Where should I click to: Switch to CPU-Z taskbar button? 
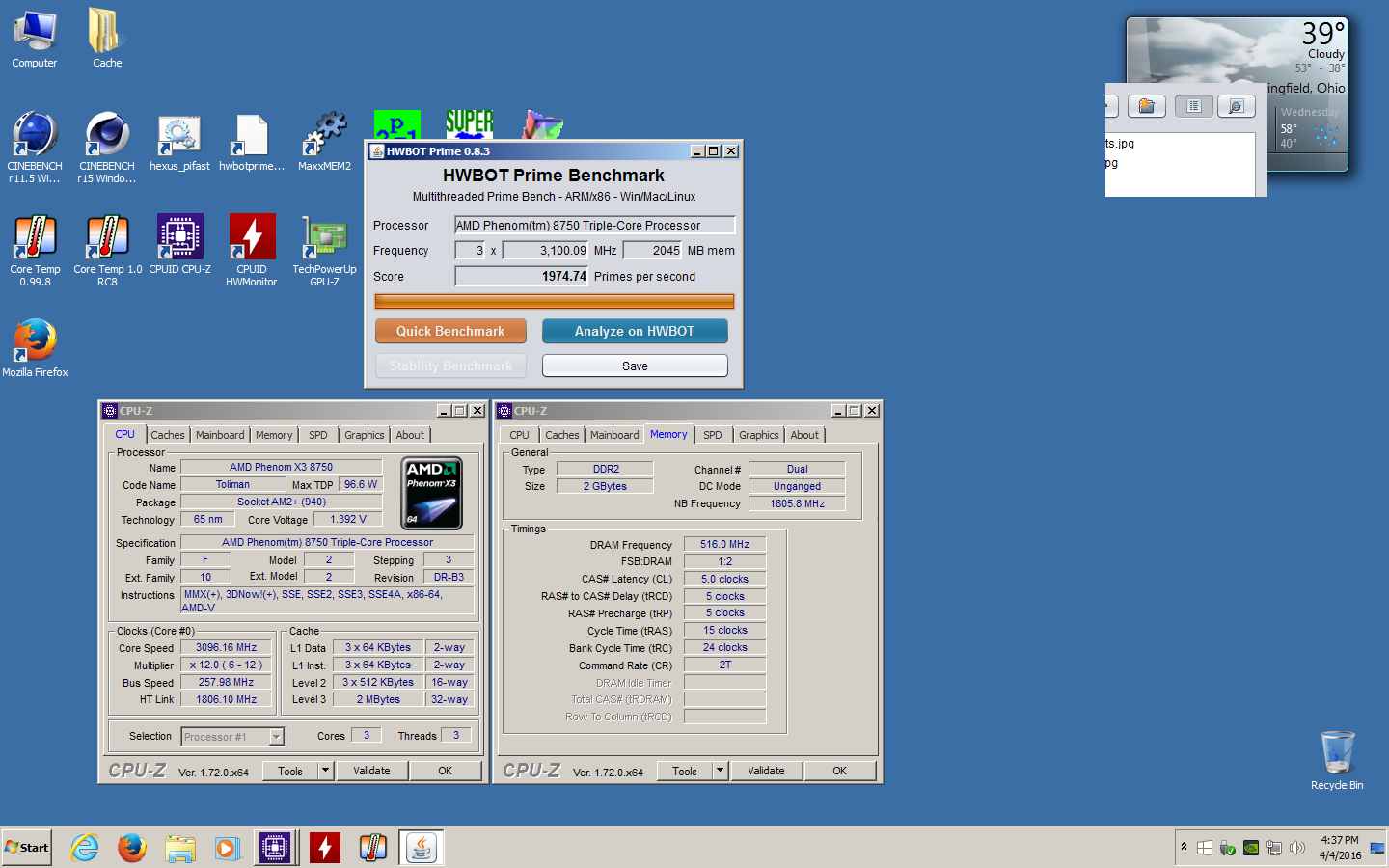[x=275, y=848]
